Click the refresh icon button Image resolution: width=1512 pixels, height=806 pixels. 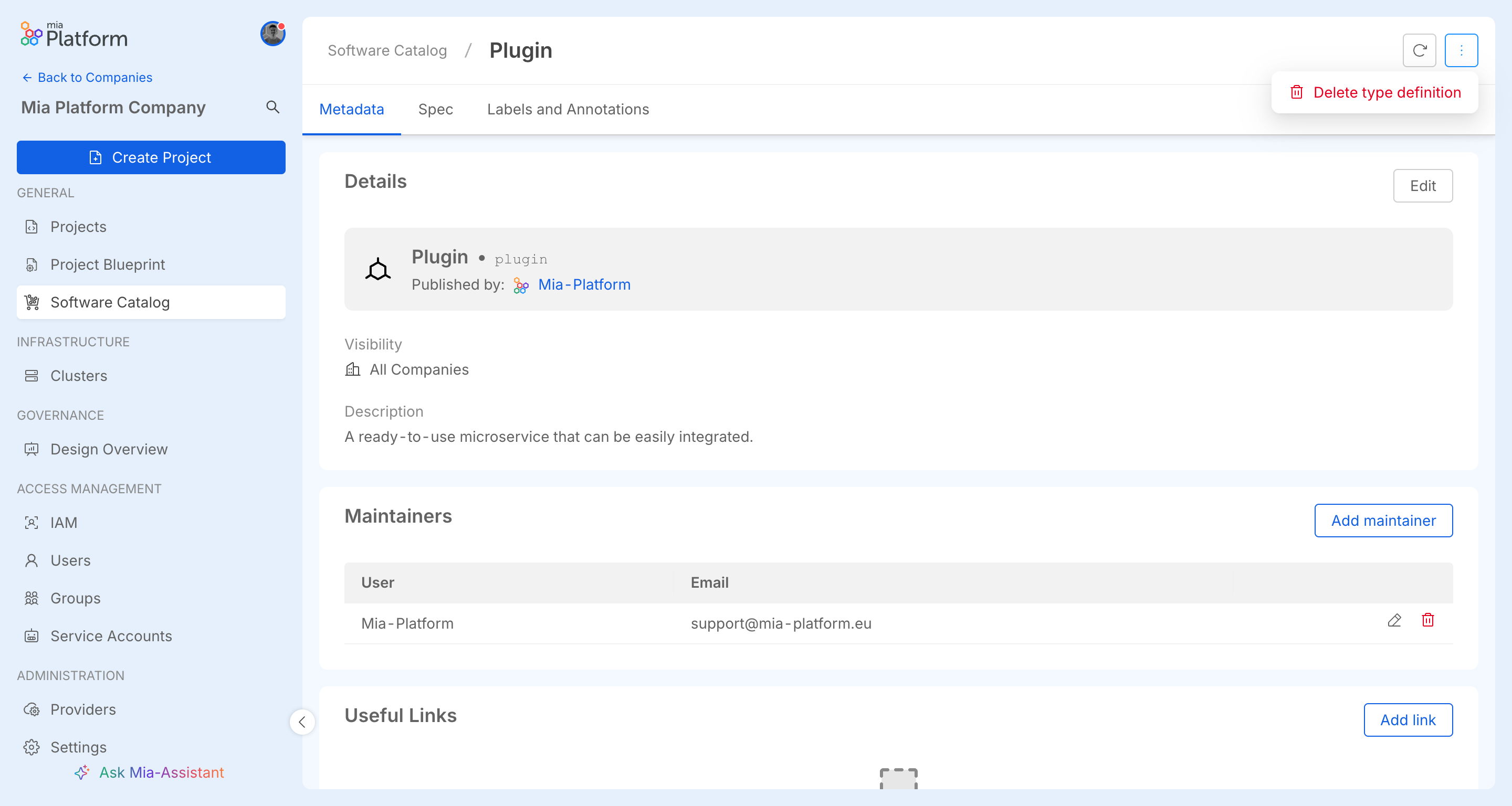(x=1419, y=50)
